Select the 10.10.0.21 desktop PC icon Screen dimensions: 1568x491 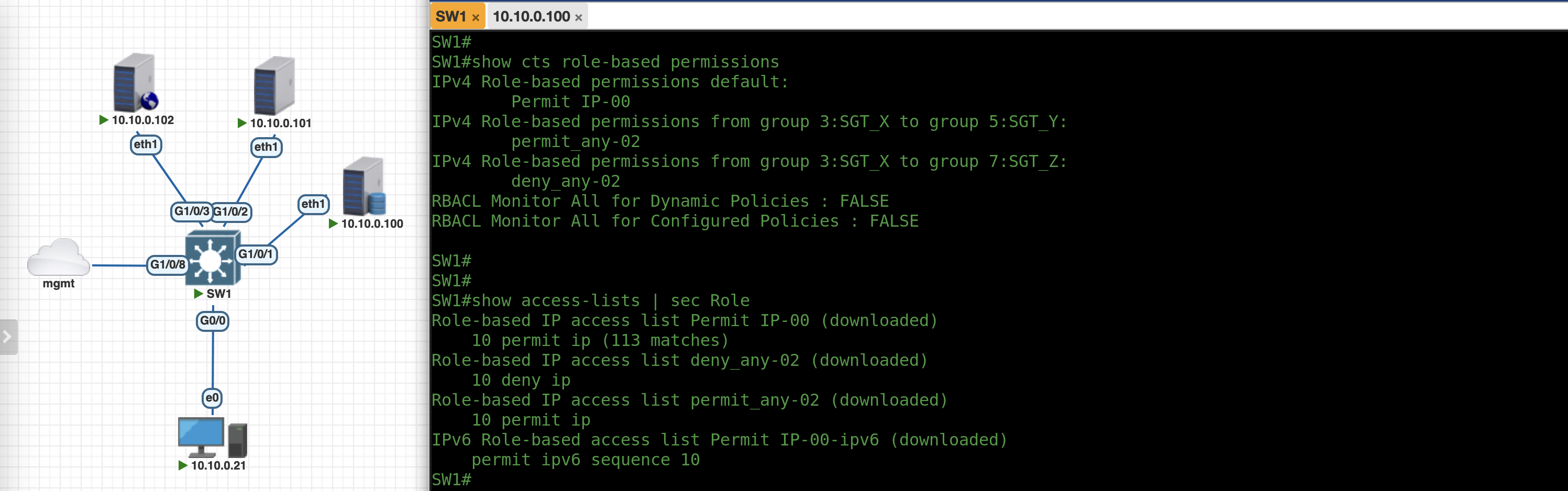[x=212, y=437]
